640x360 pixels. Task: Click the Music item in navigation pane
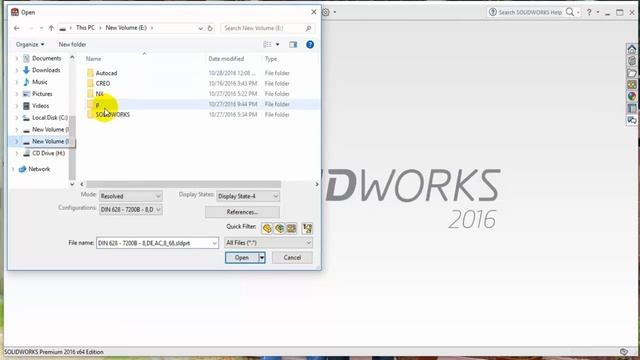[40, 82]
